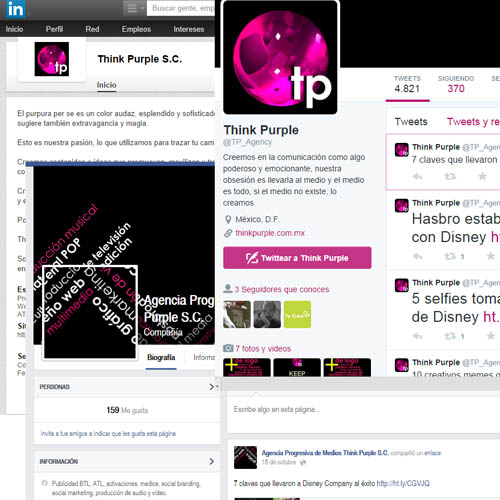The height and width of the screenshot is (500, 500).
Task: Retweet the '7 claves que llevaron' tweet
Action: tap(450, 176)
